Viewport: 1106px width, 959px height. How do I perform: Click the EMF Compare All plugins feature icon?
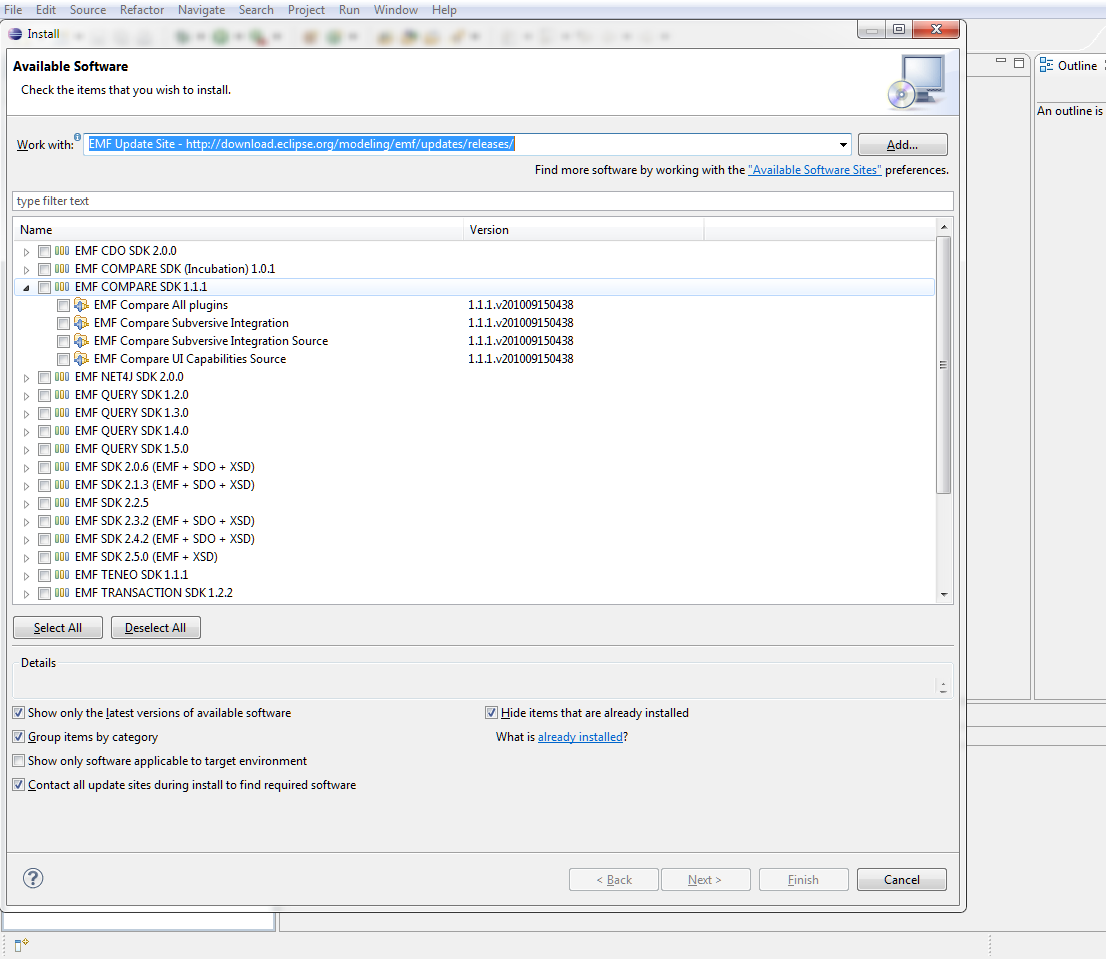click(82, 305)
